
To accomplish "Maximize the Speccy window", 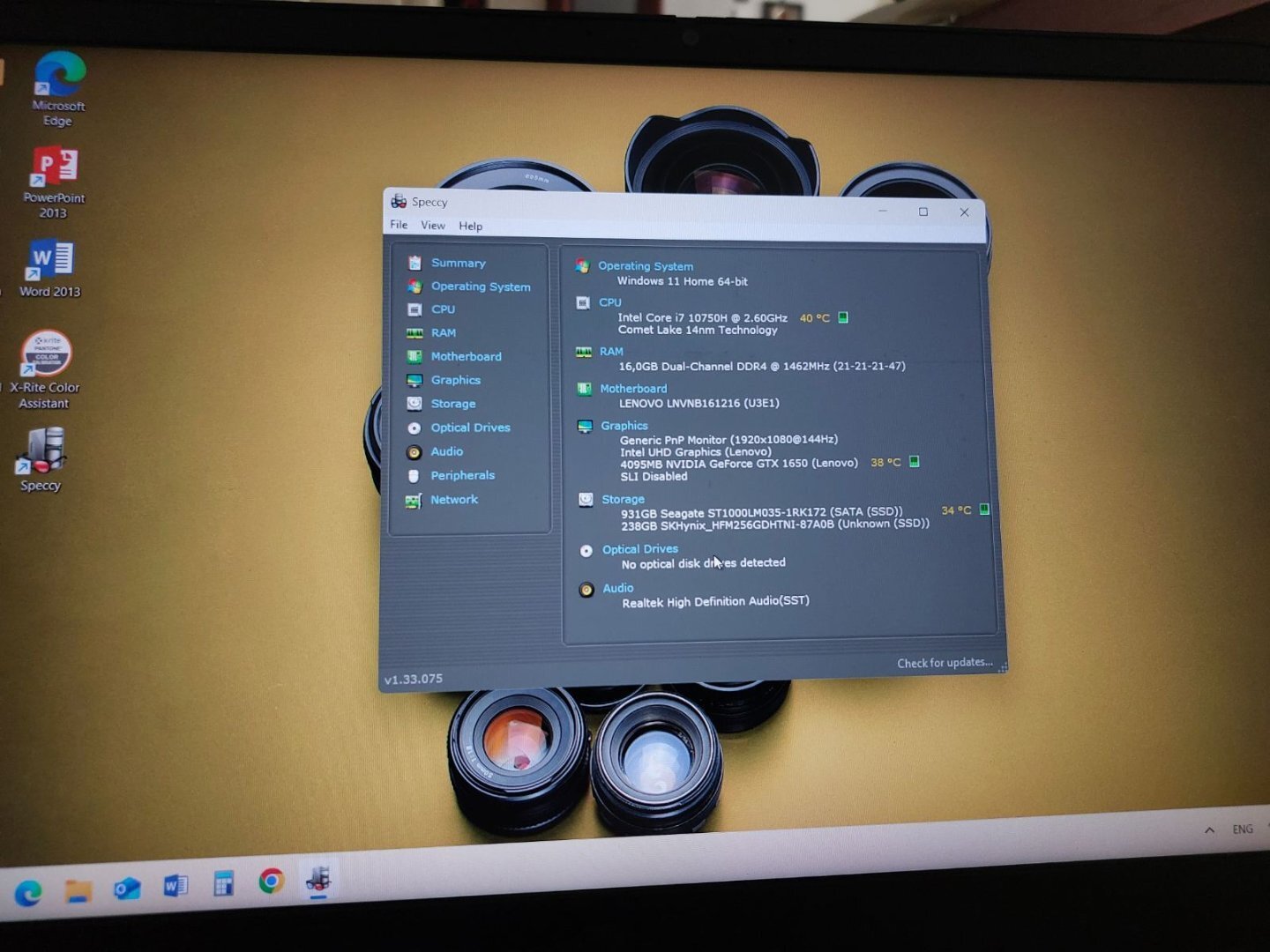I will tap(923, 212).
